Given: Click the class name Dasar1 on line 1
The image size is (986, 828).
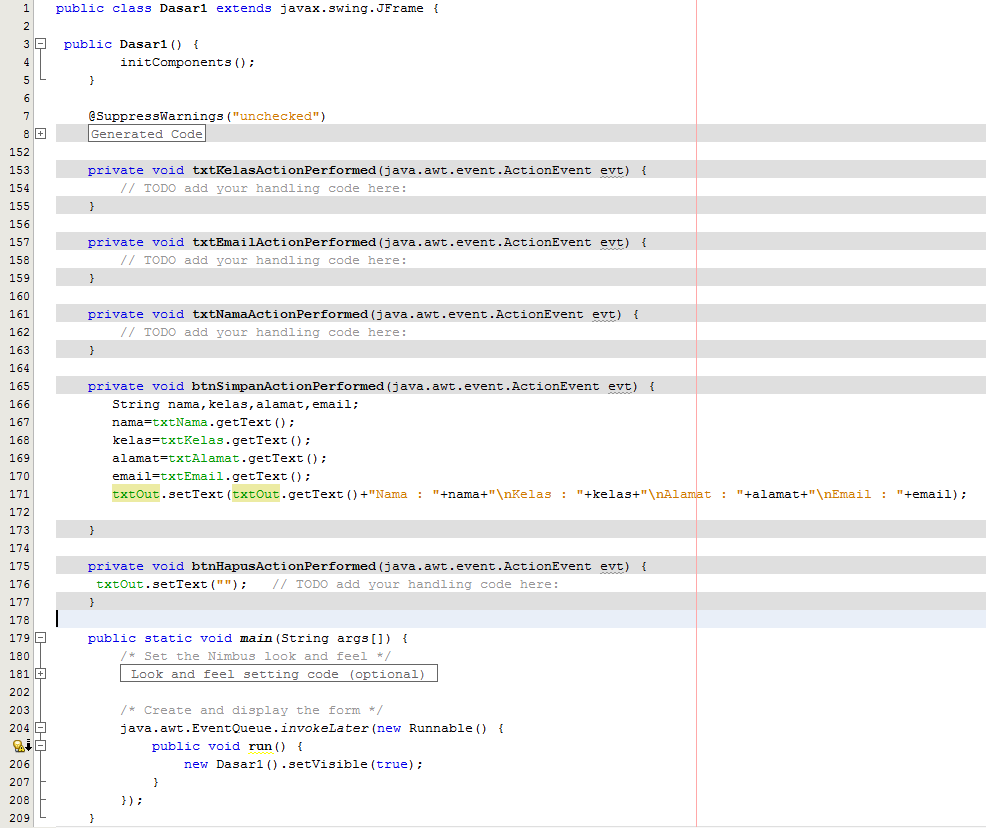Looking at the screenshot, I should pyautogui.click(x=183, y=8).
